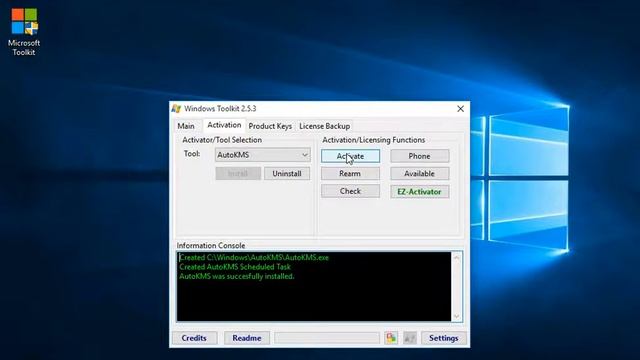640x360 pixels.
Task: Click console scrollbar up arrow
Action: pyautogui.click(x=457, y=258)
